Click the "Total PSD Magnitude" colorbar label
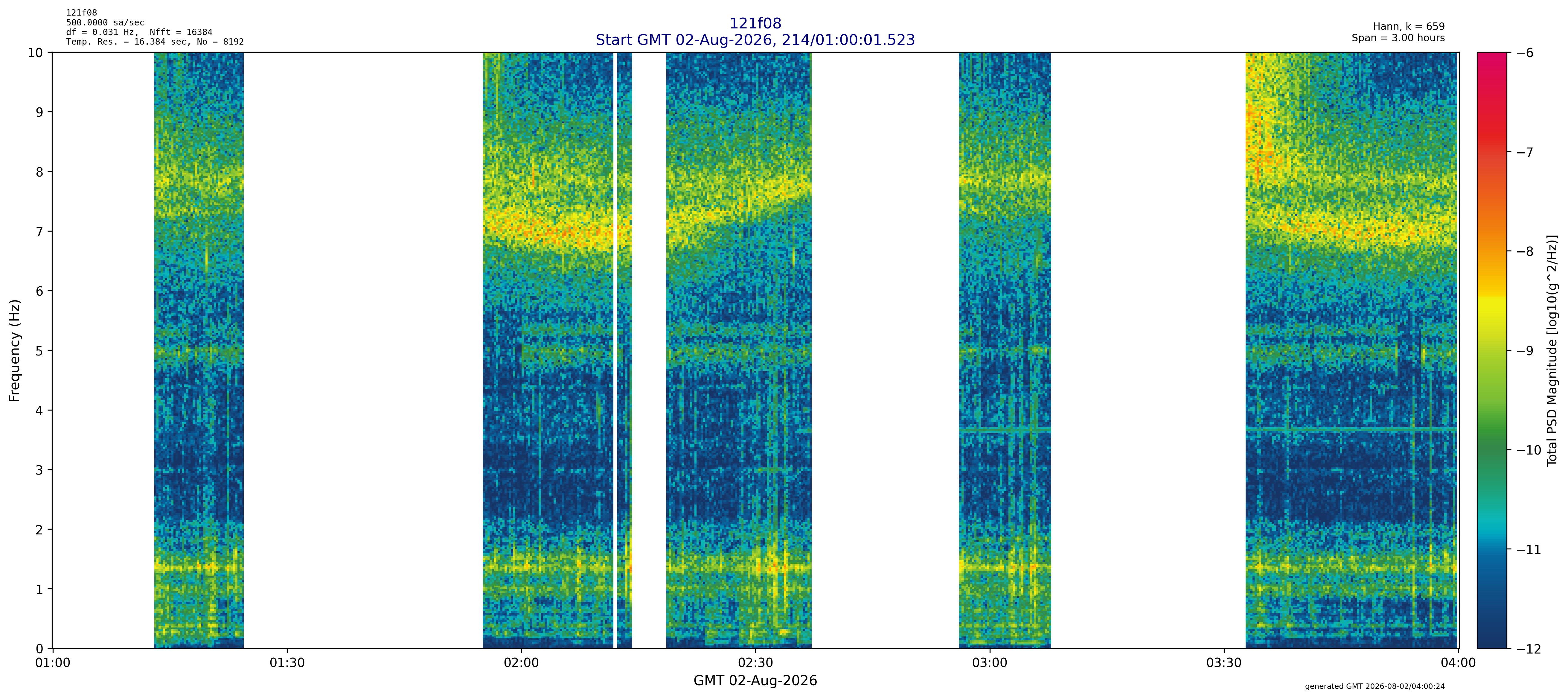The height and width of the screenshot is (699, 1568). coord(1552,351)
